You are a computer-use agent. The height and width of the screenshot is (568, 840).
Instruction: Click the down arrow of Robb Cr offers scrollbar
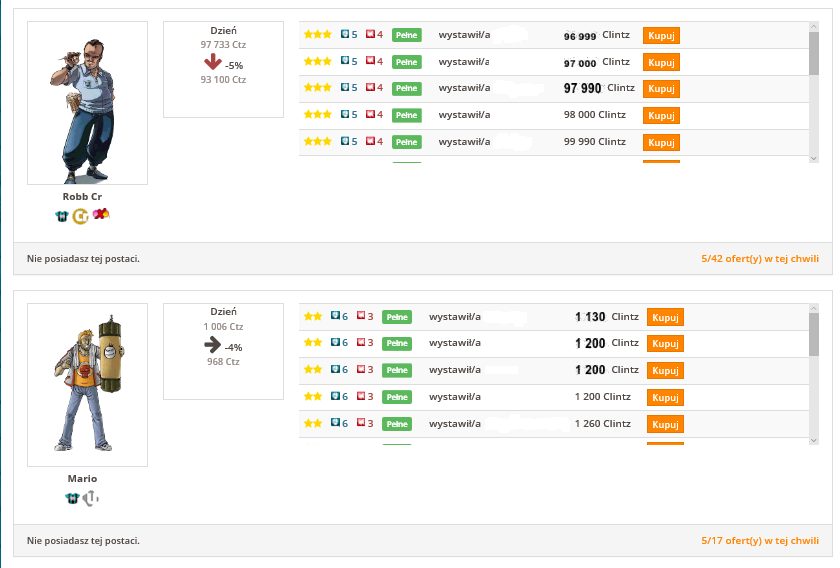pos(814,158)
